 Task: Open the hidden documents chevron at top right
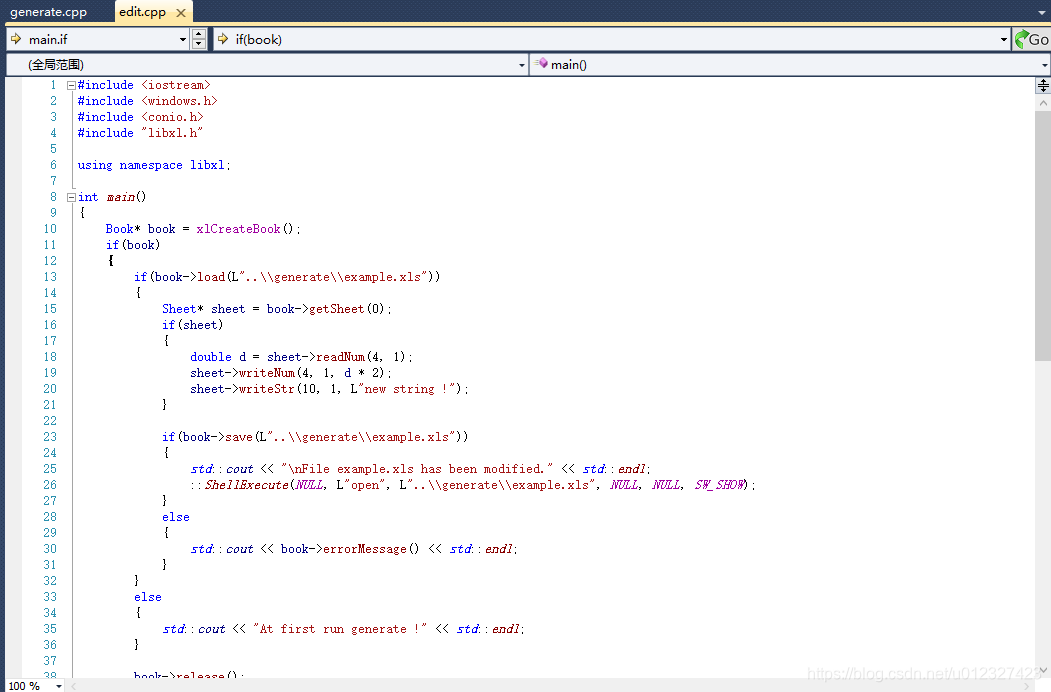click(x=1042, y=12)
